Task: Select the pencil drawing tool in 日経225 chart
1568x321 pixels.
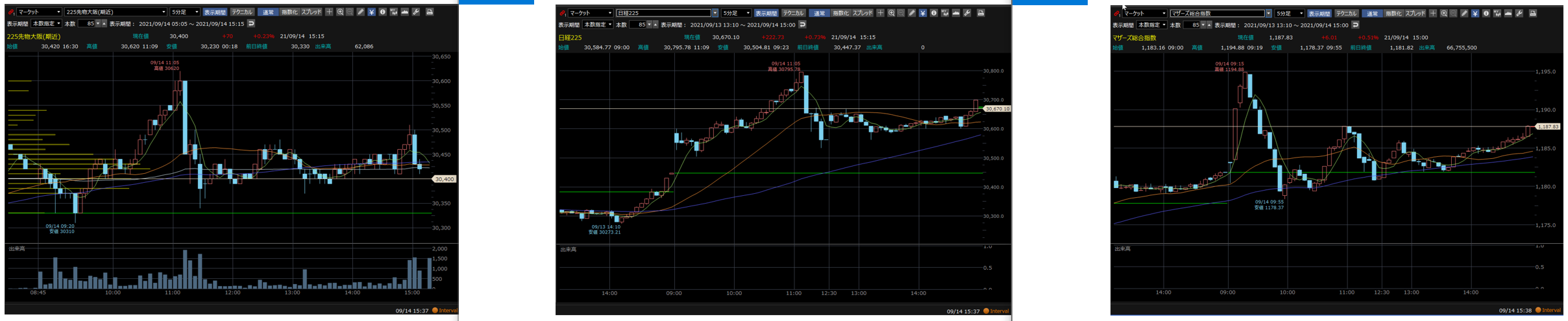Action: (912, 13)
